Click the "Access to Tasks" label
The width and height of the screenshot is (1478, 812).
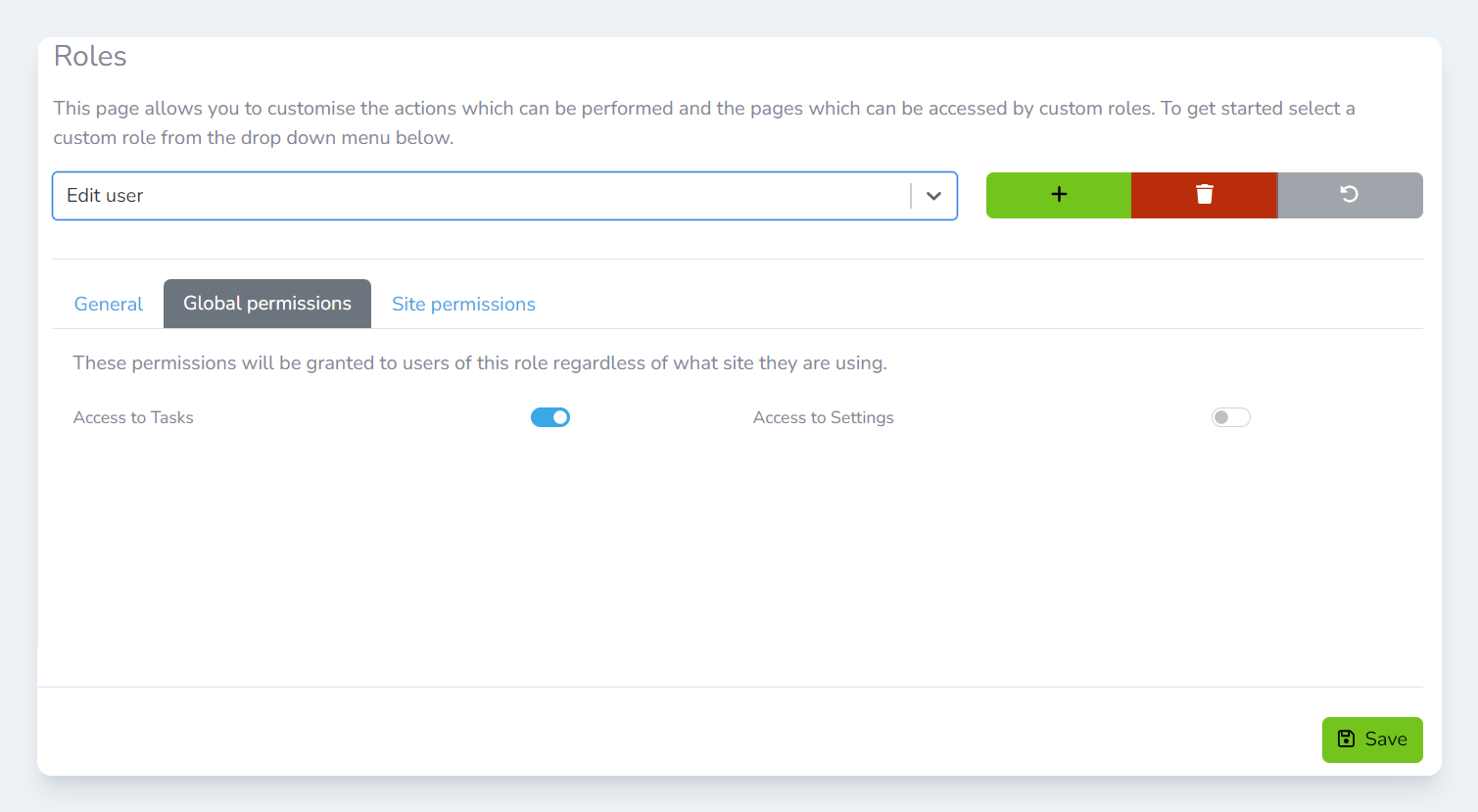pyautogui.click(x=133, y=417)
